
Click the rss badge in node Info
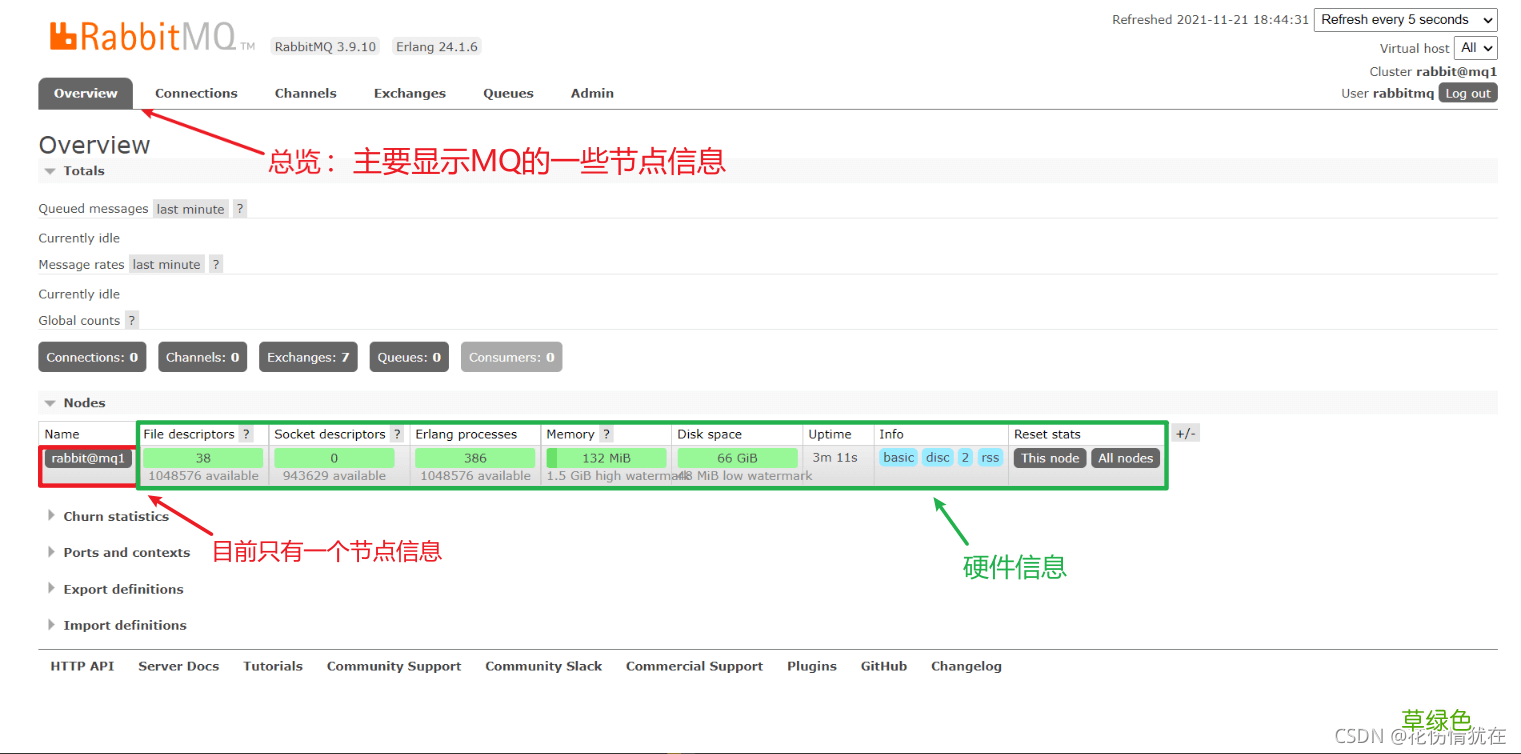(x=990, y=457)
